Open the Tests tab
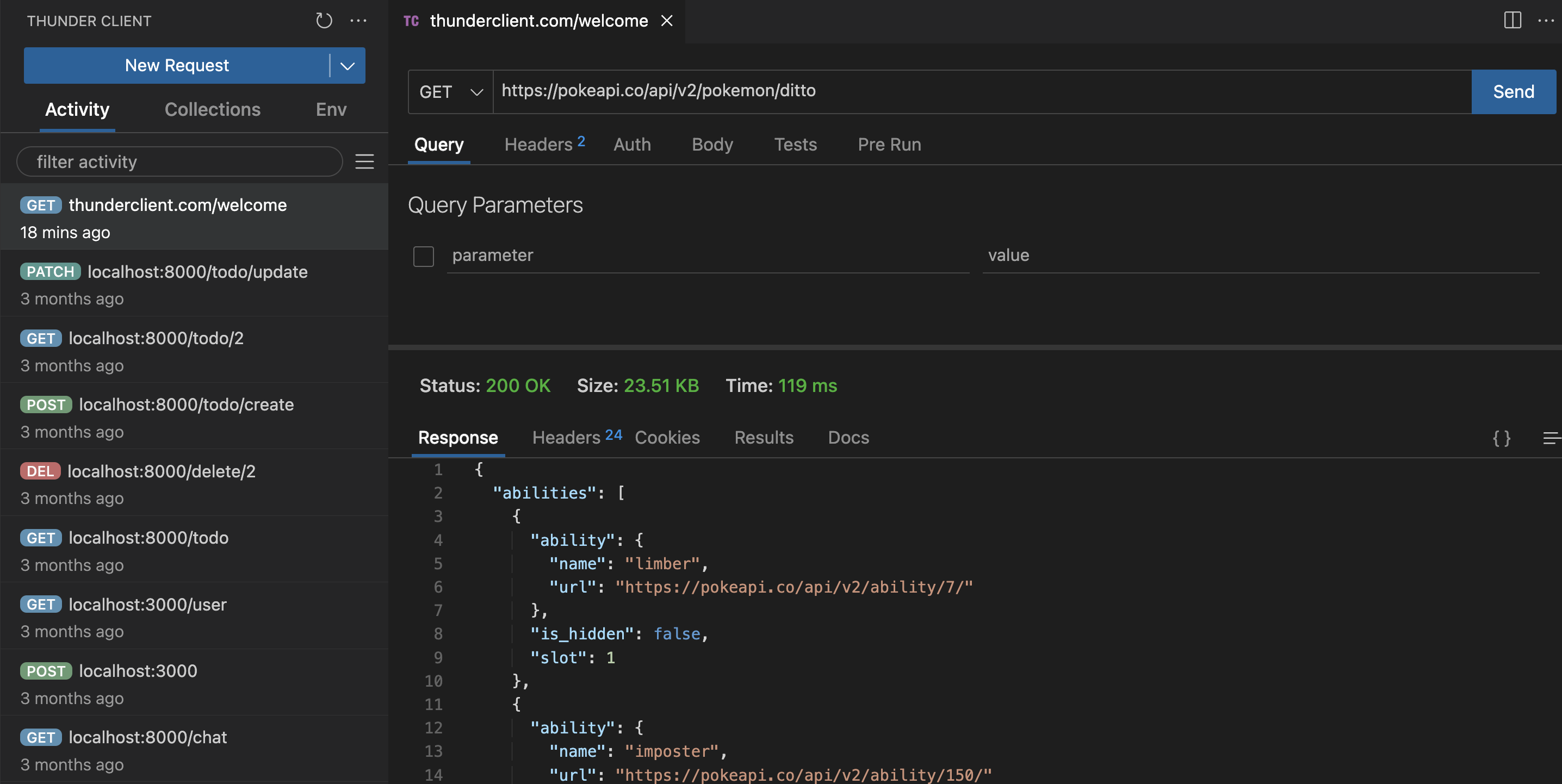Image resolution: width=1562 pixels, height=784 pixels. [795, 145]
